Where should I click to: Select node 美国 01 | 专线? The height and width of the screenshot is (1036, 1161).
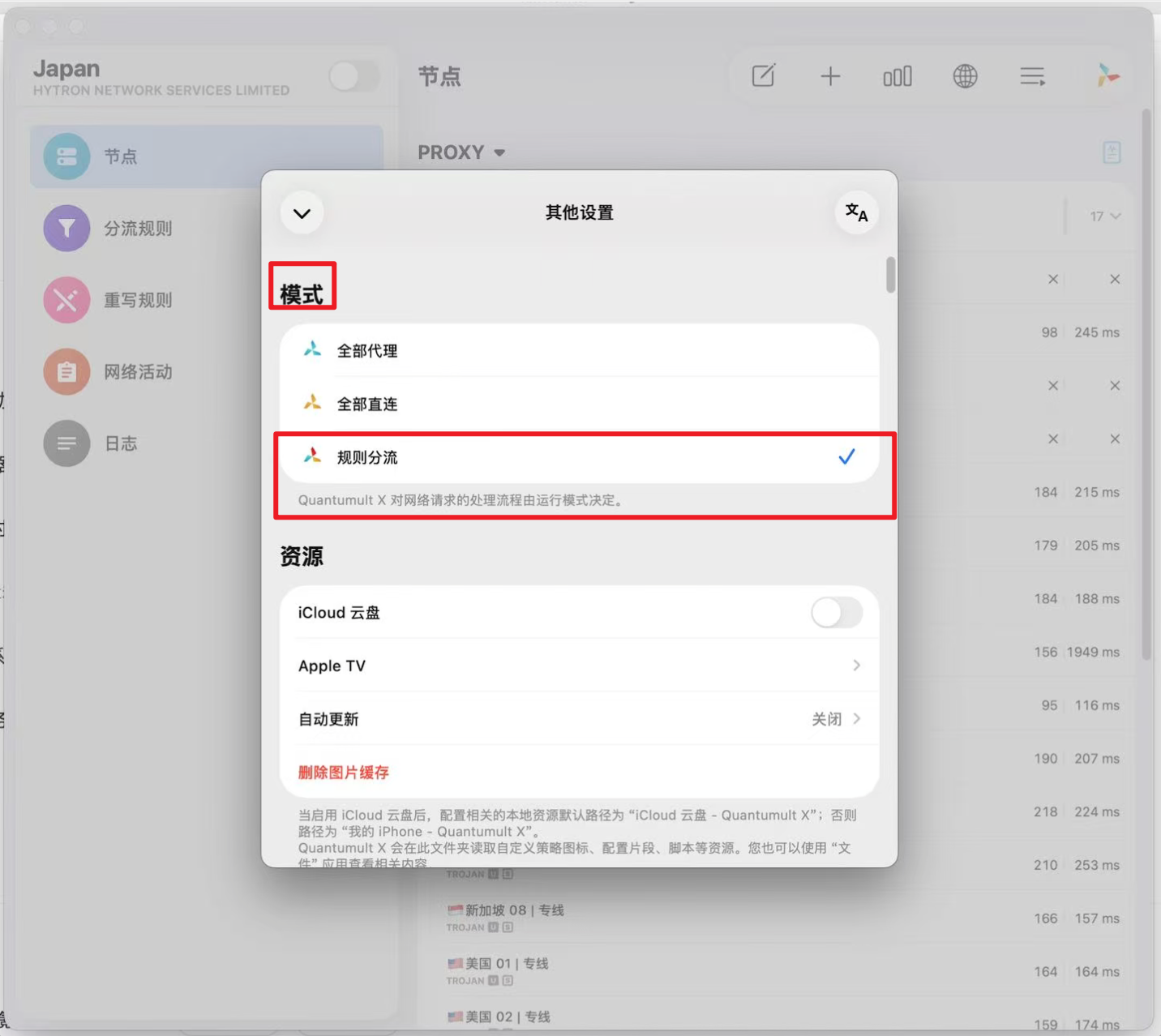(x=498, y=964)
